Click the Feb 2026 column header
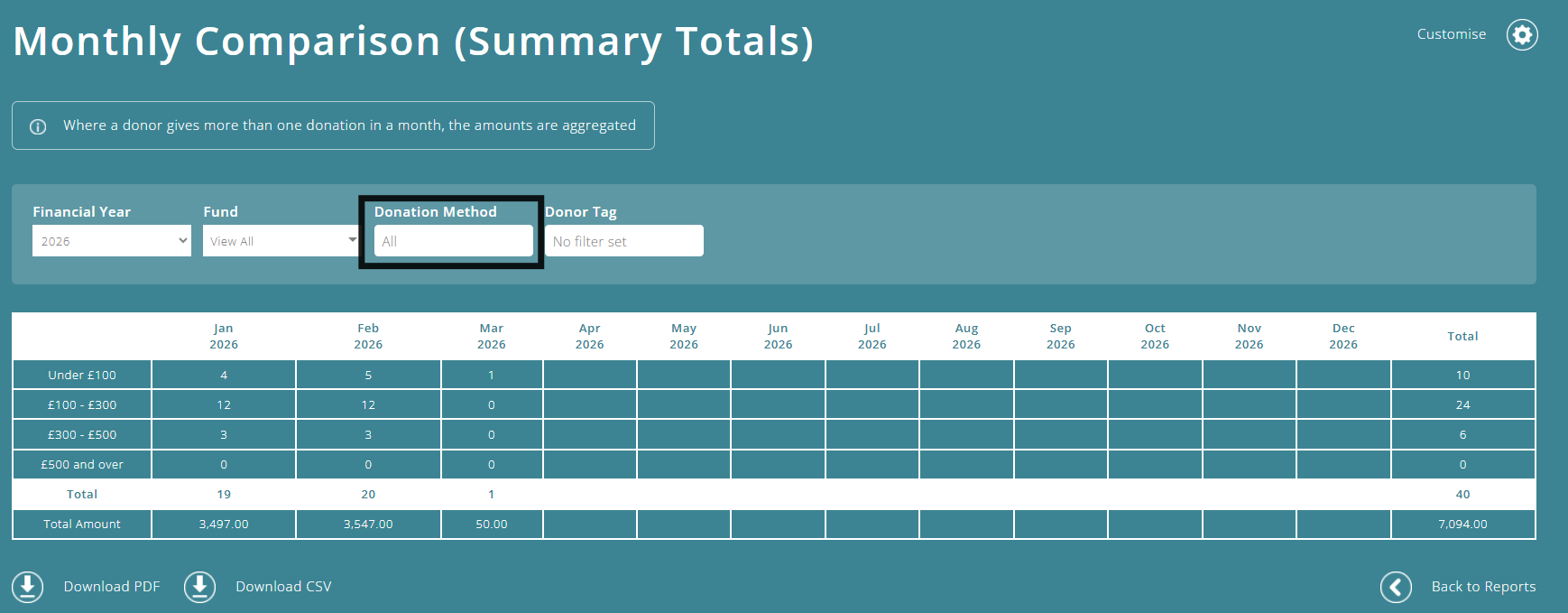1568x613 pixels. 368,336
